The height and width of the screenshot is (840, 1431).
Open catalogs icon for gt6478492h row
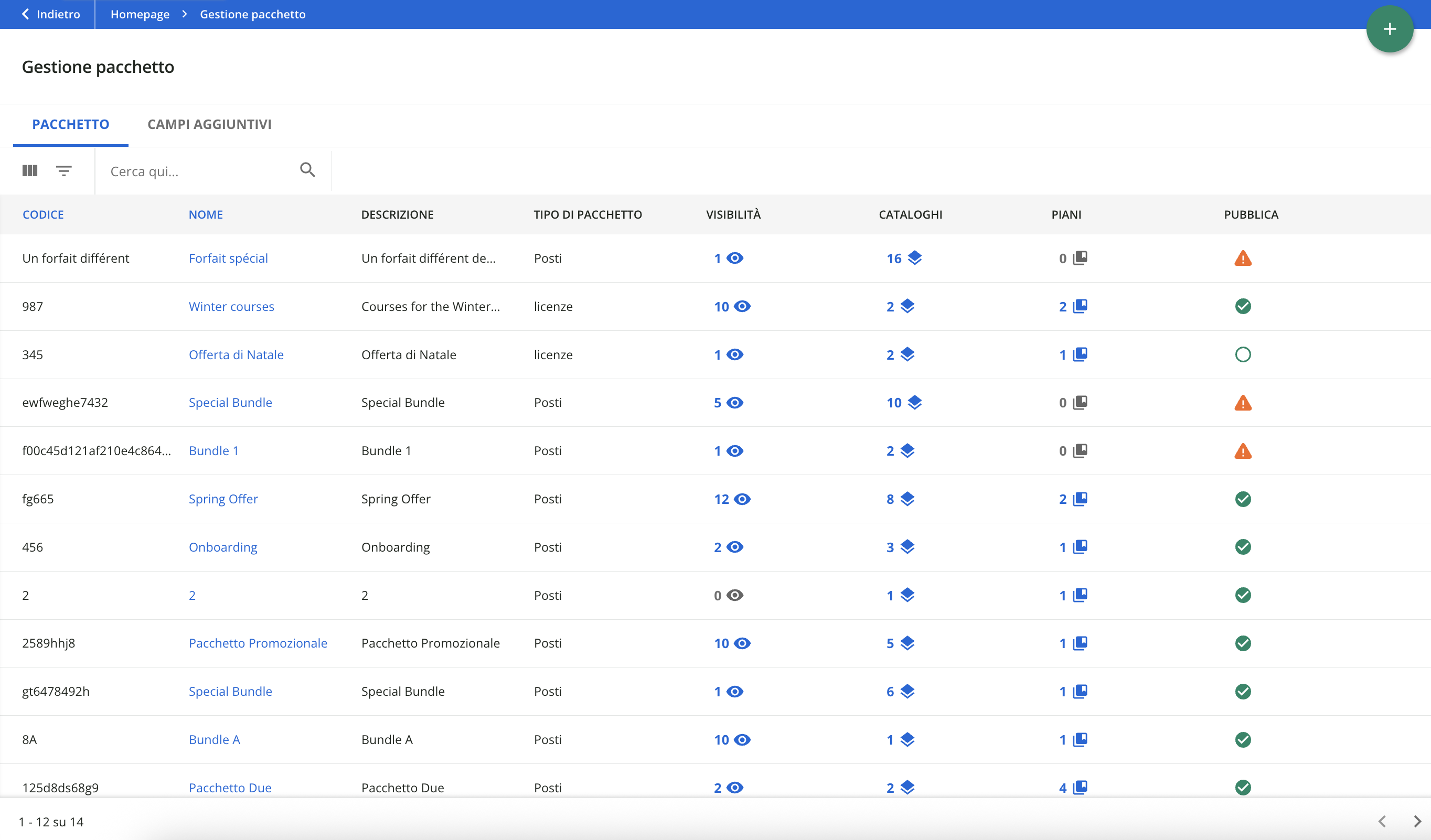(x=907, y=691)
